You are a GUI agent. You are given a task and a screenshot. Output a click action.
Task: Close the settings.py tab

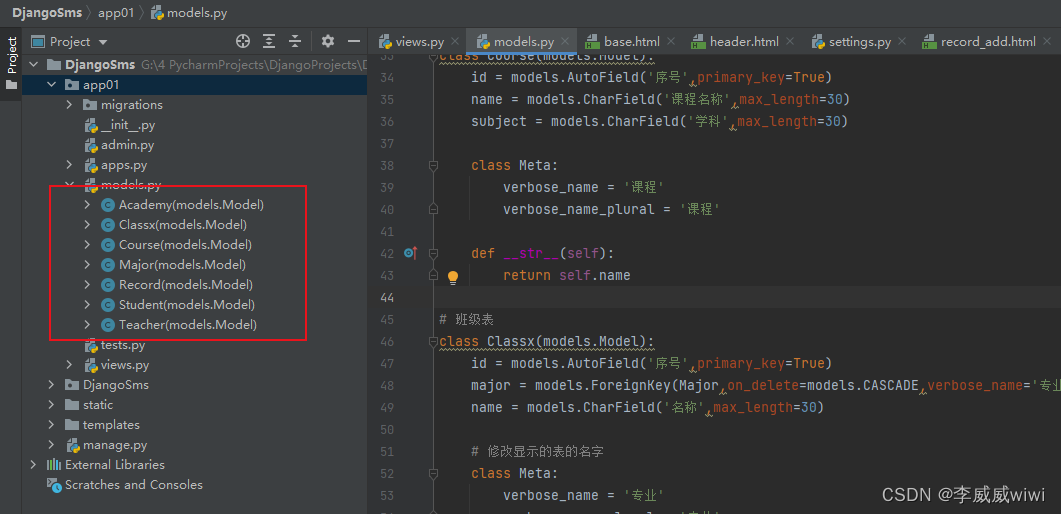[902, 42]
